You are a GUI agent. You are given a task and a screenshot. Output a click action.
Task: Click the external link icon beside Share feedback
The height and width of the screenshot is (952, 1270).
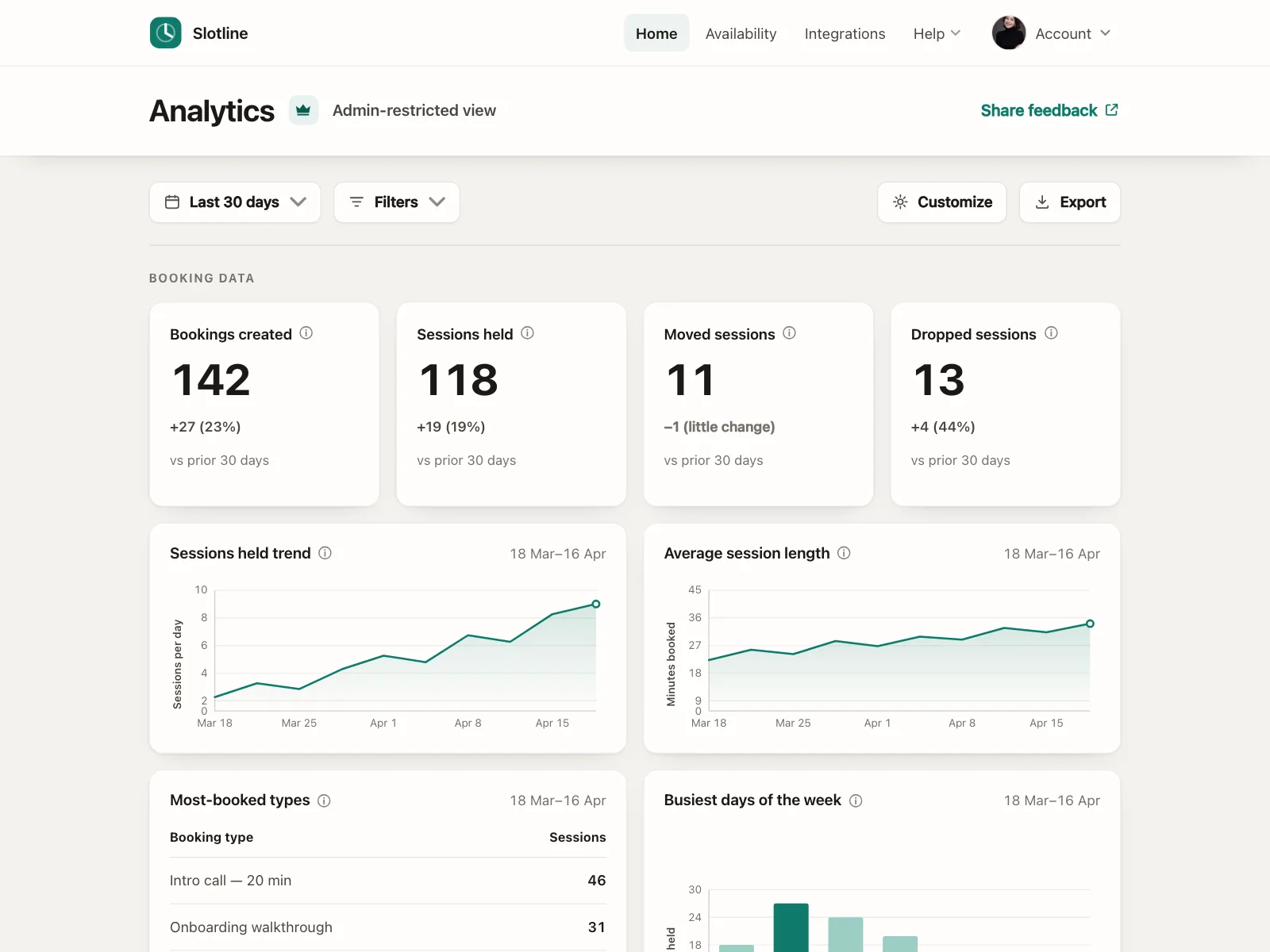1112,110
